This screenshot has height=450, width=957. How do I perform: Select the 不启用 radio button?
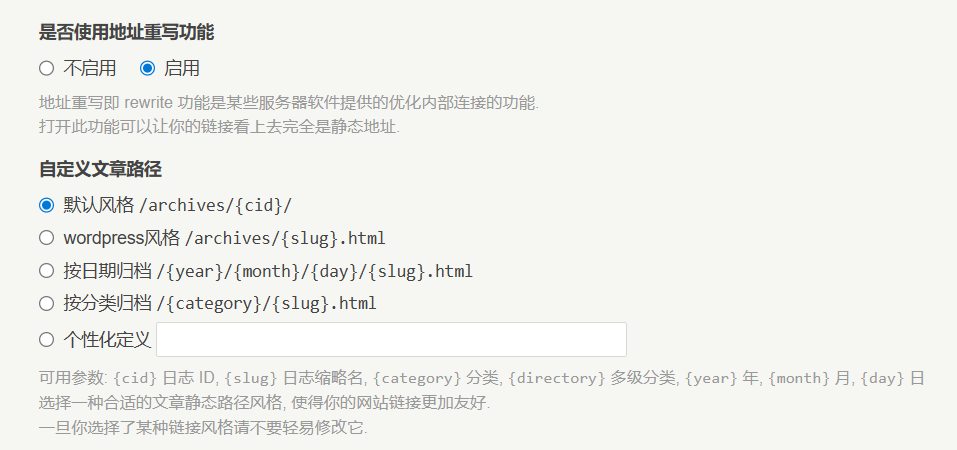pos(46,69)
